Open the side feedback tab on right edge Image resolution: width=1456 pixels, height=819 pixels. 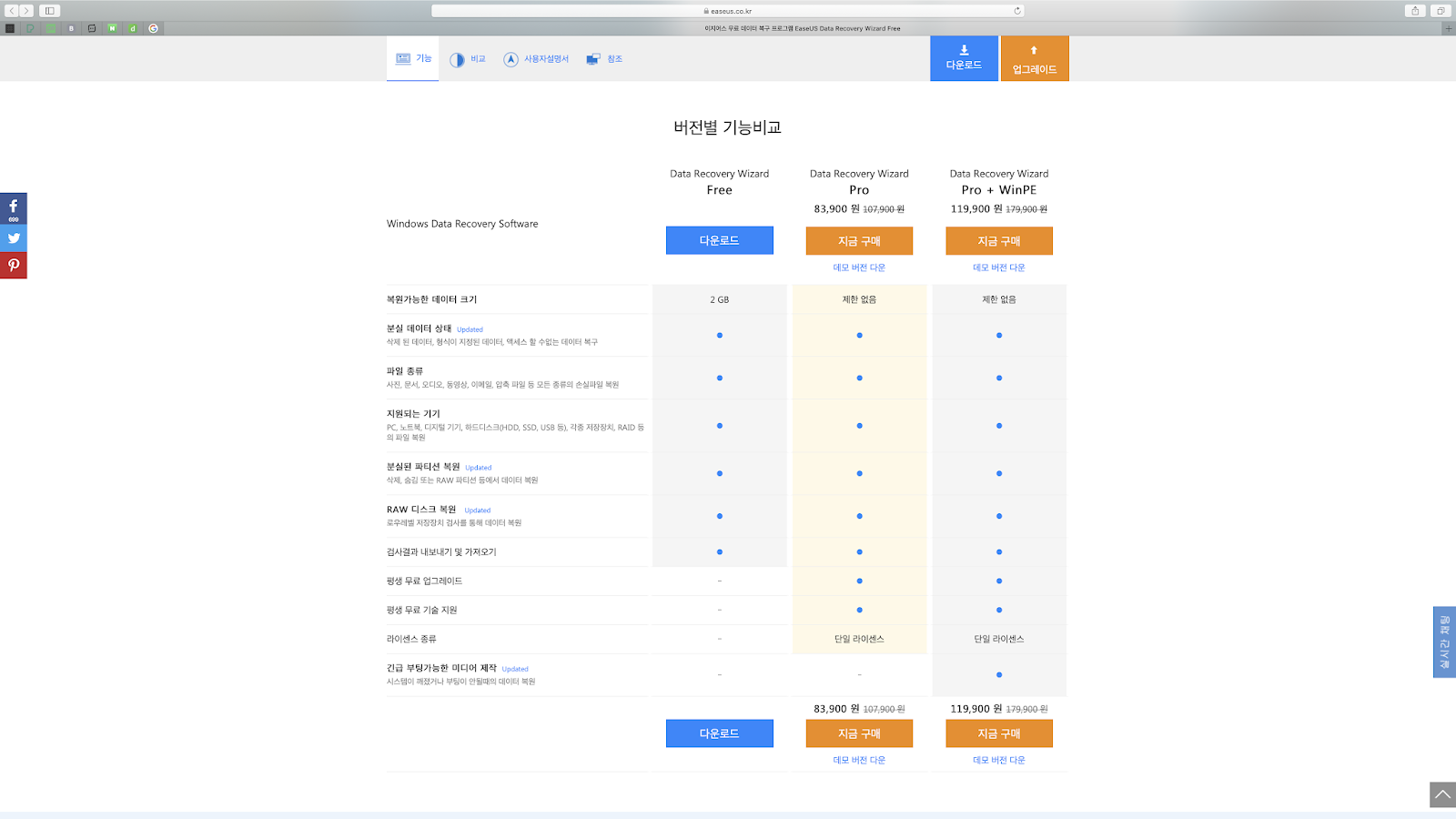coord(1444,642)
